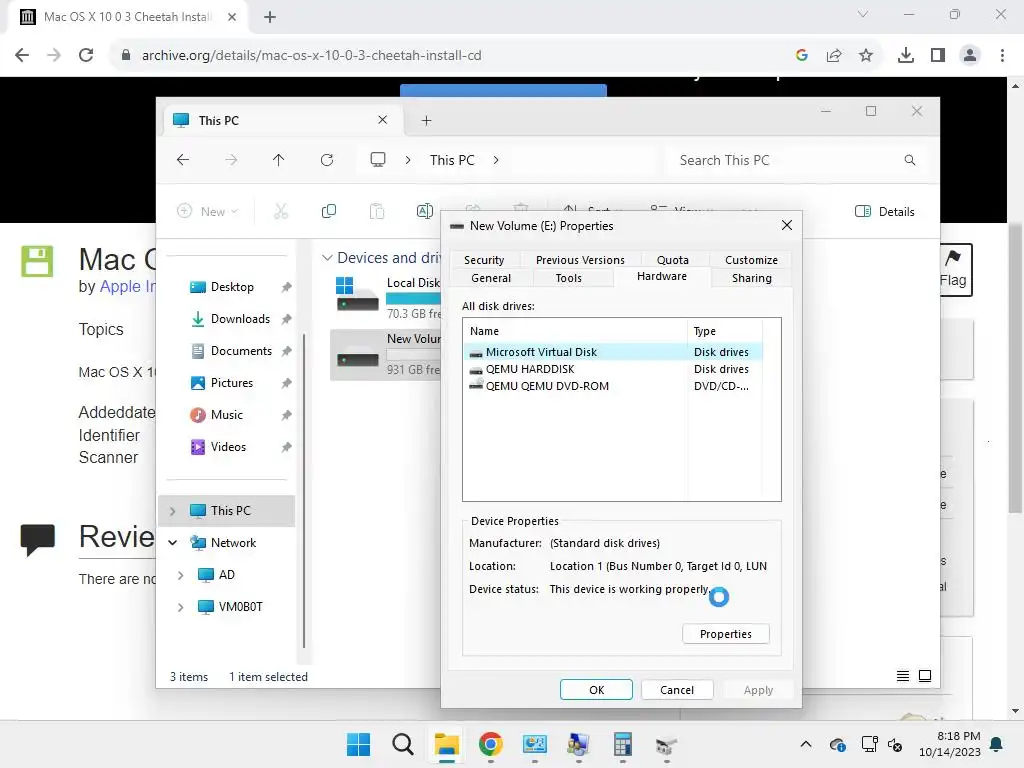Screen dimensions: 1024x768
Task: Open Music in navigation pane
Action: 226,415
